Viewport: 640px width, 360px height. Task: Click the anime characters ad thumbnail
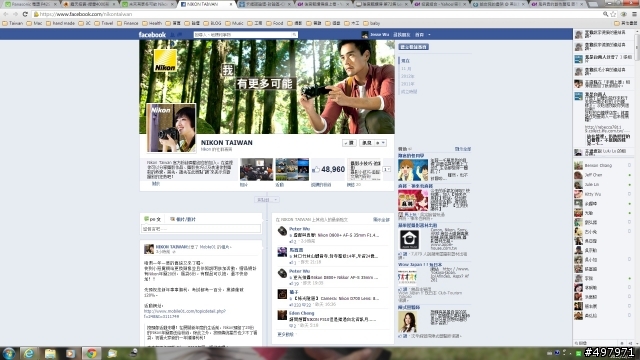(413, 169)
